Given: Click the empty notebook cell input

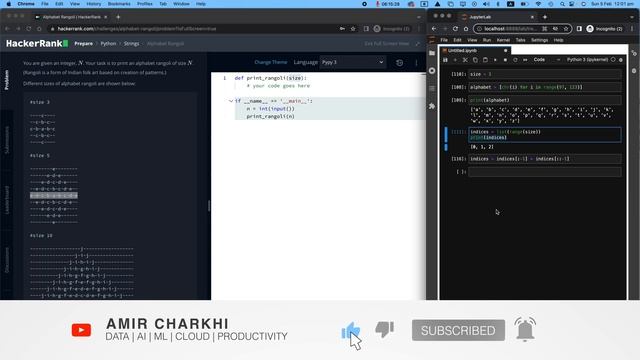Looking at the screenshot, I should pos(545,172).
